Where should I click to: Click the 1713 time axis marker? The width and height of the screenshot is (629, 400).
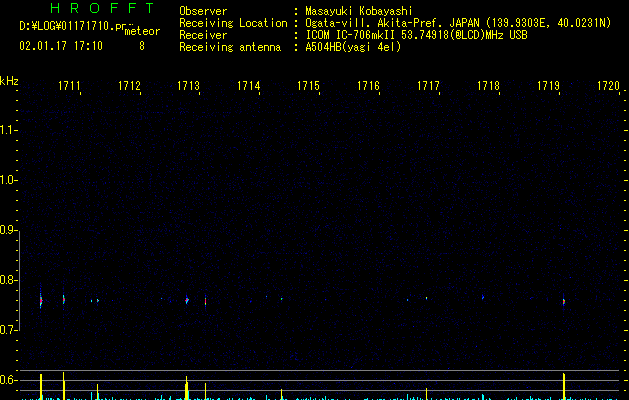(189, 86)
